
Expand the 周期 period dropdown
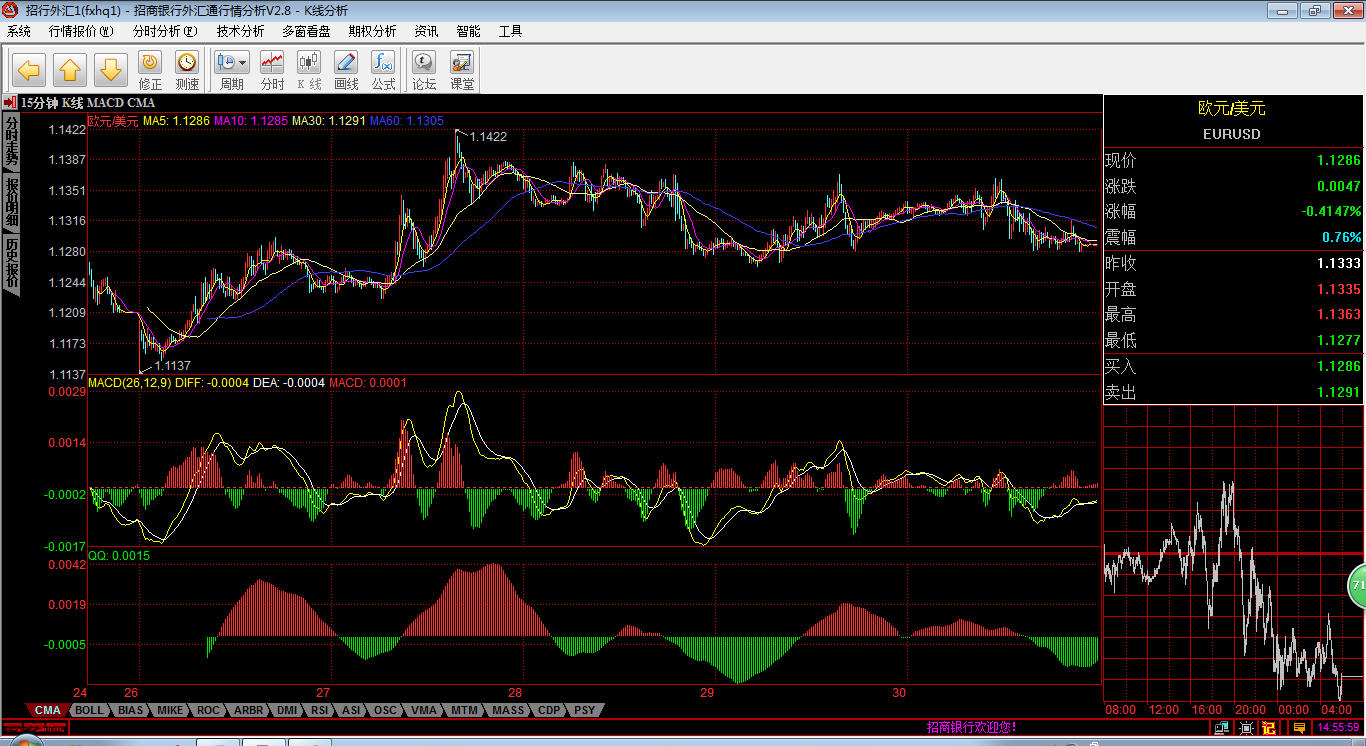(x=243, y=62)
